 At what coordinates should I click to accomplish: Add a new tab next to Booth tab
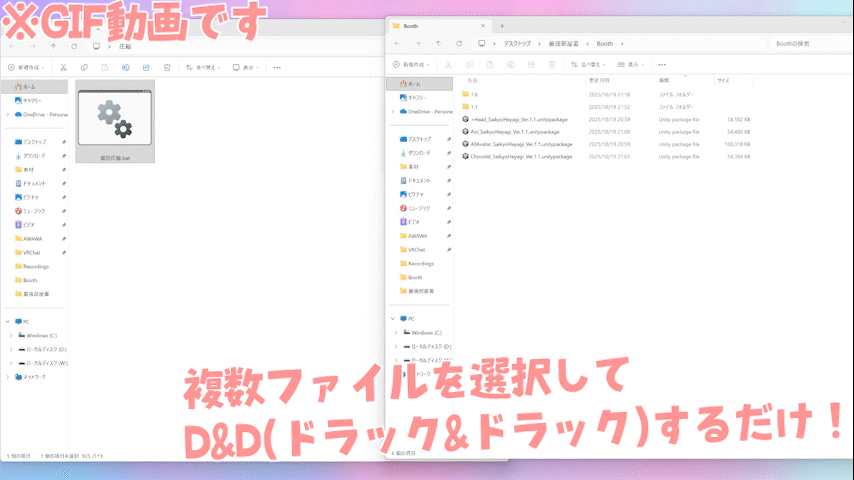(x=502, y=26)
